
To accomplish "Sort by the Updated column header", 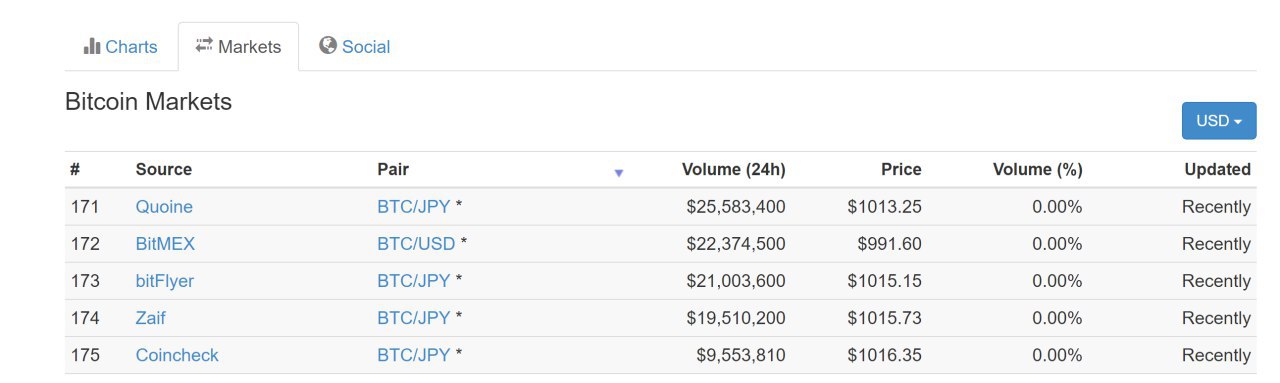I will (1217, 169).
